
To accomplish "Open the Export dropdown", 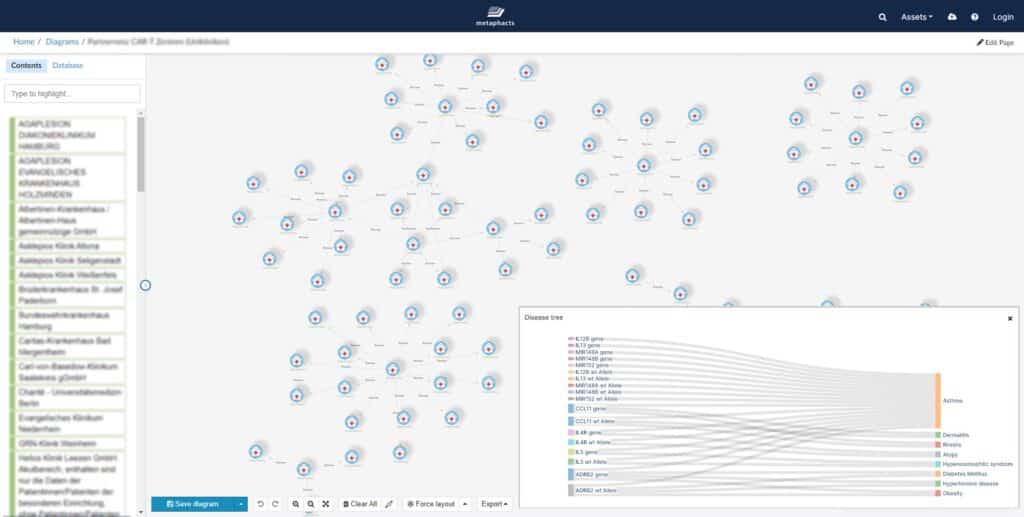I will point(493,504).
